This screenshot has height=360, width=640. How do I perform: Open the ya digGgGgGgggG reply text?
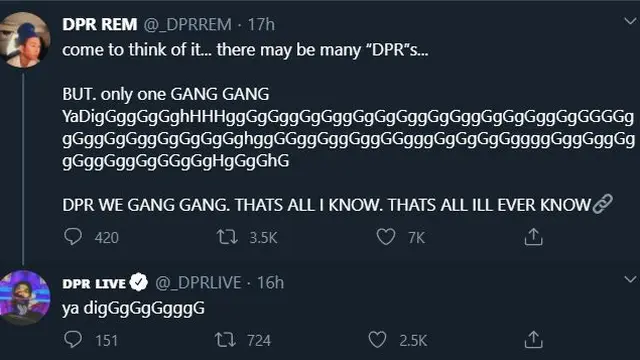coord(133,309)
